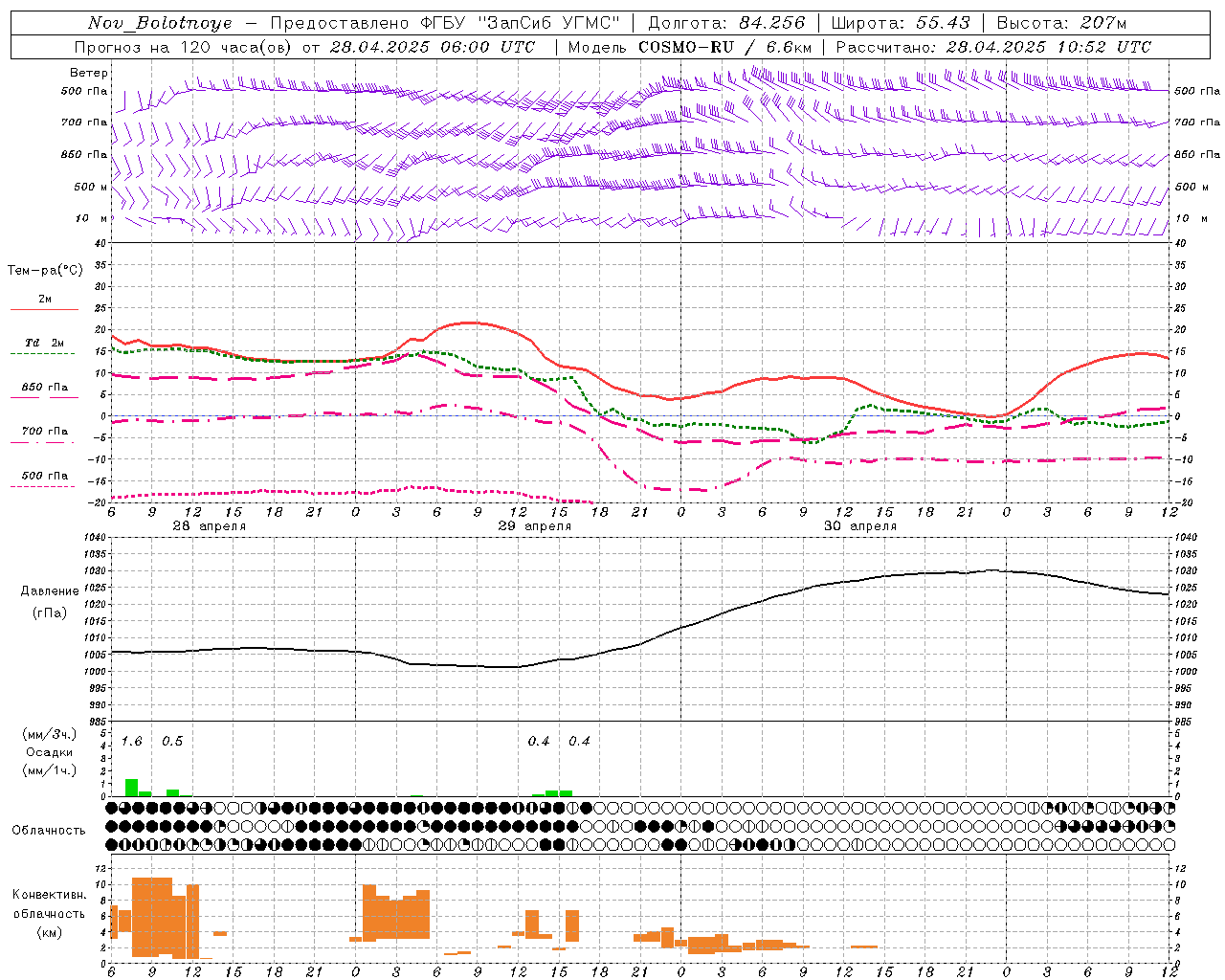Click the (мм/1ч.) precipitation unit label

50,770
